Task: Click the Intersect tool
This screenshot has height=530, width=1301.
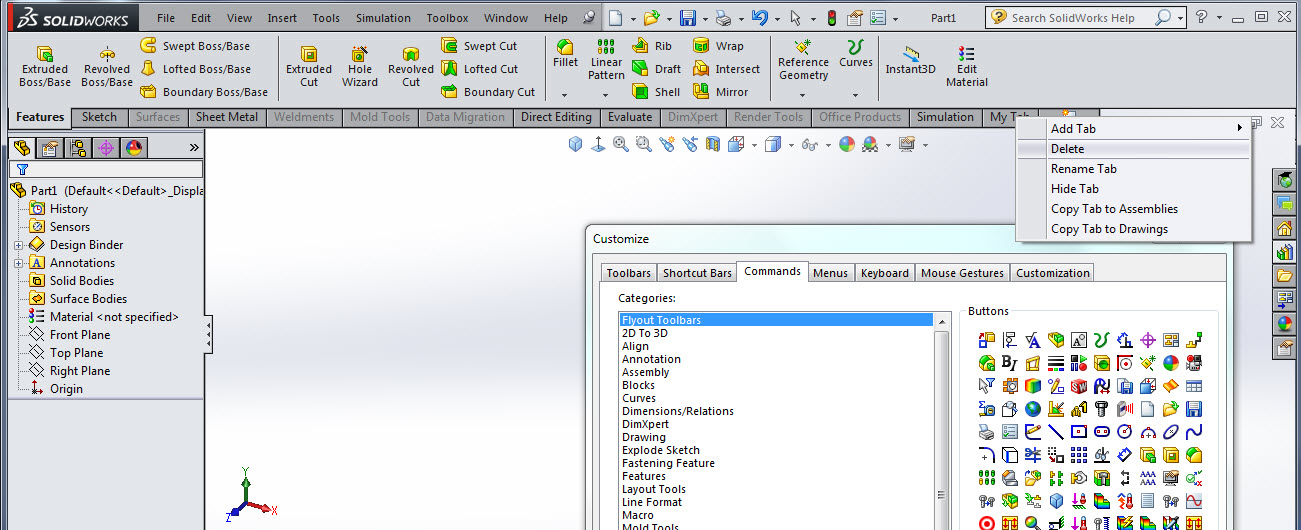Action: [x=726, y=69]
